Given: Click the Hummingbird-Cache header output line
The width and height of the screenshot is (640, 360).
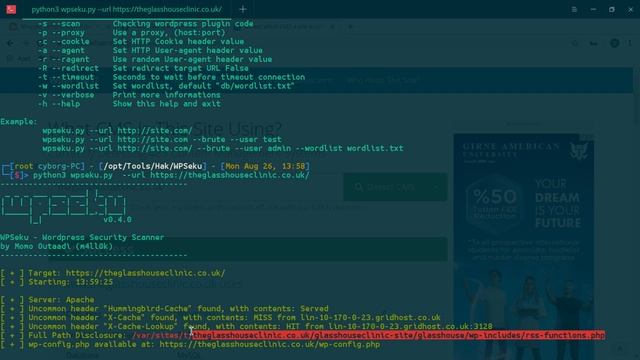Looking at the screenshot, I should point(164,309).
